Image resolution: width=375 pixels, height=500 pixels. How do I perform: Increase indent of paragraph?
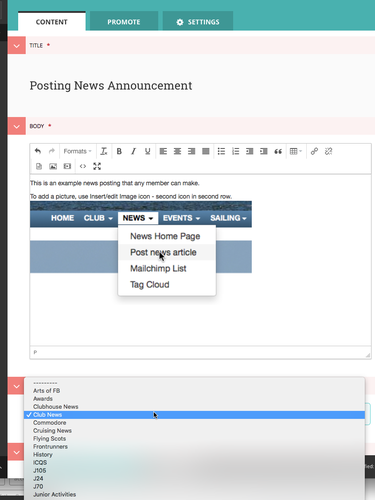pyautogui.click(x=264, y=151)
